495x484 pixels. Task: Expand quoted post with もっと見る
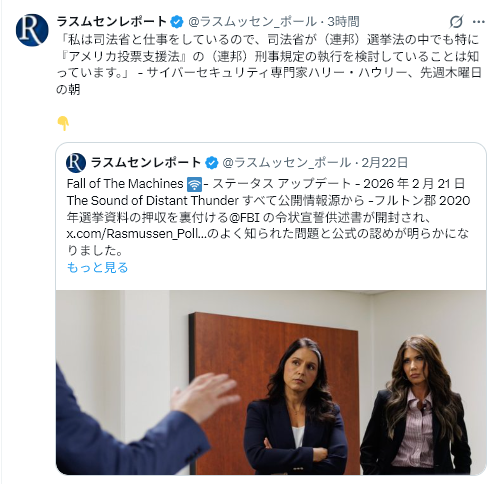point(97,267)
